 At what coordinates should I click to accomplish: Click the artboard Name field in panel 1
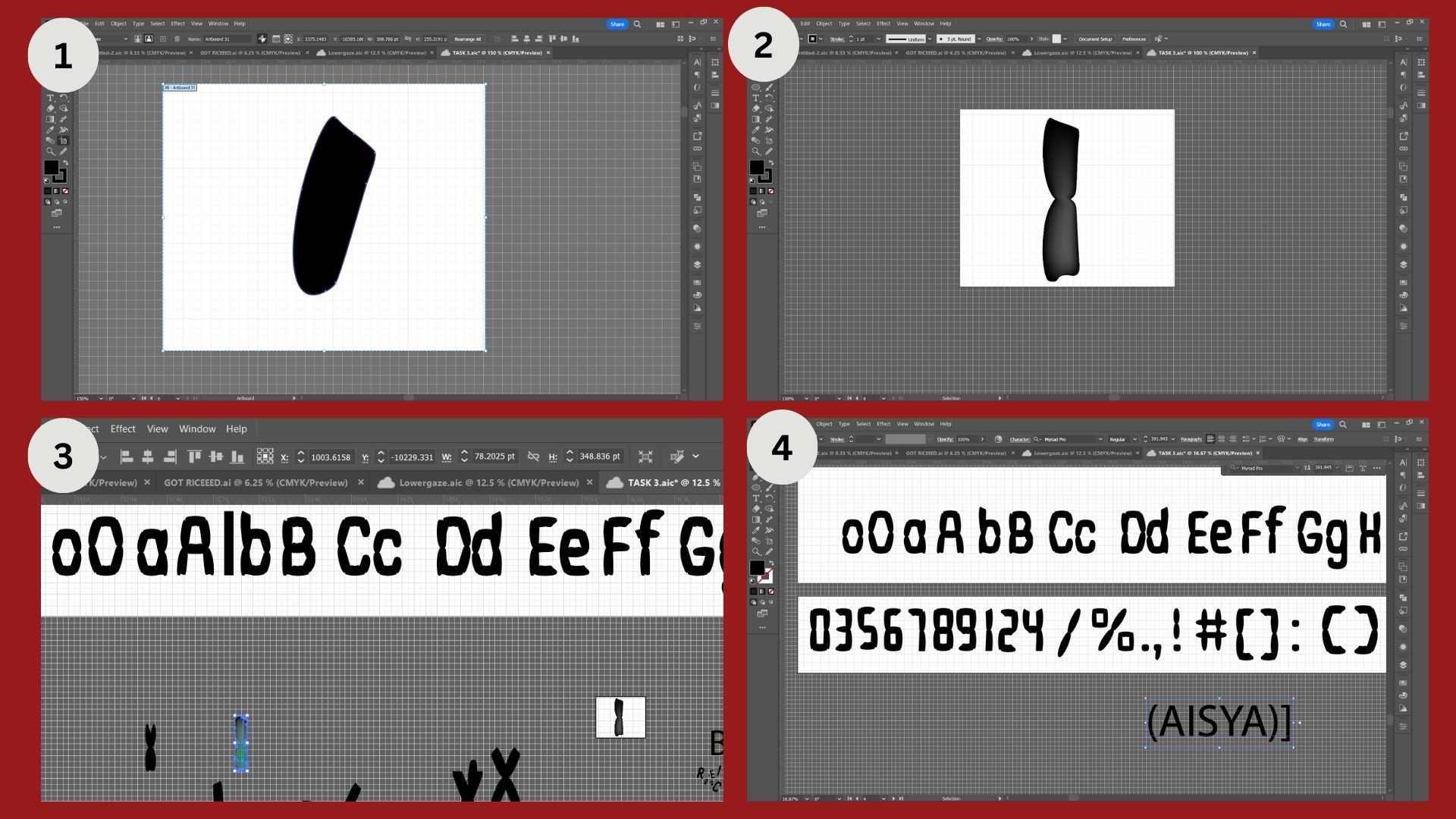click(x=227, y=39)
